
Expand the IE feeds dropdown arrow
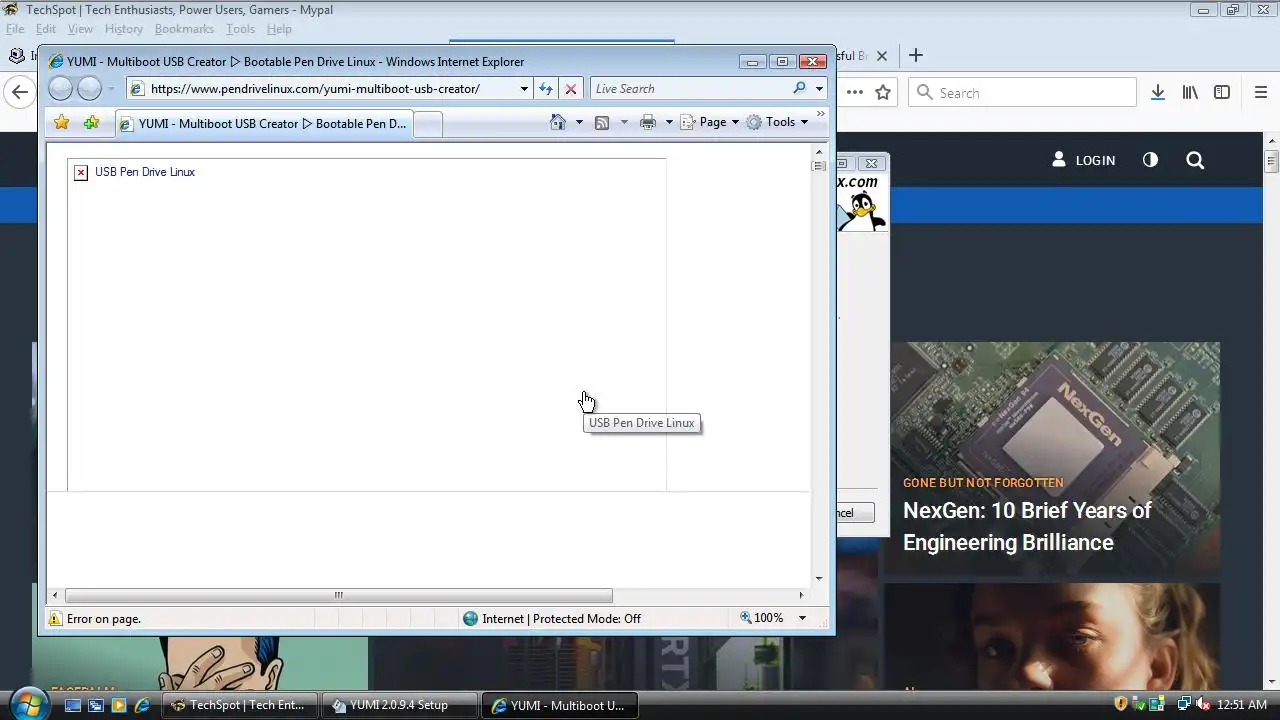624,122
